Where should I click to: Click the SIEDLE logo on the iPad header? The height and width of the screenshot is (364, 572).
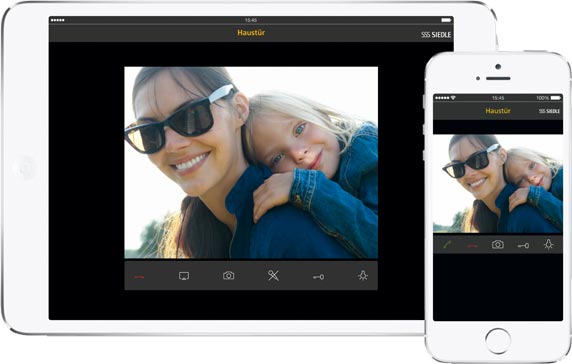pyautogui.click(x=436, y=35)
